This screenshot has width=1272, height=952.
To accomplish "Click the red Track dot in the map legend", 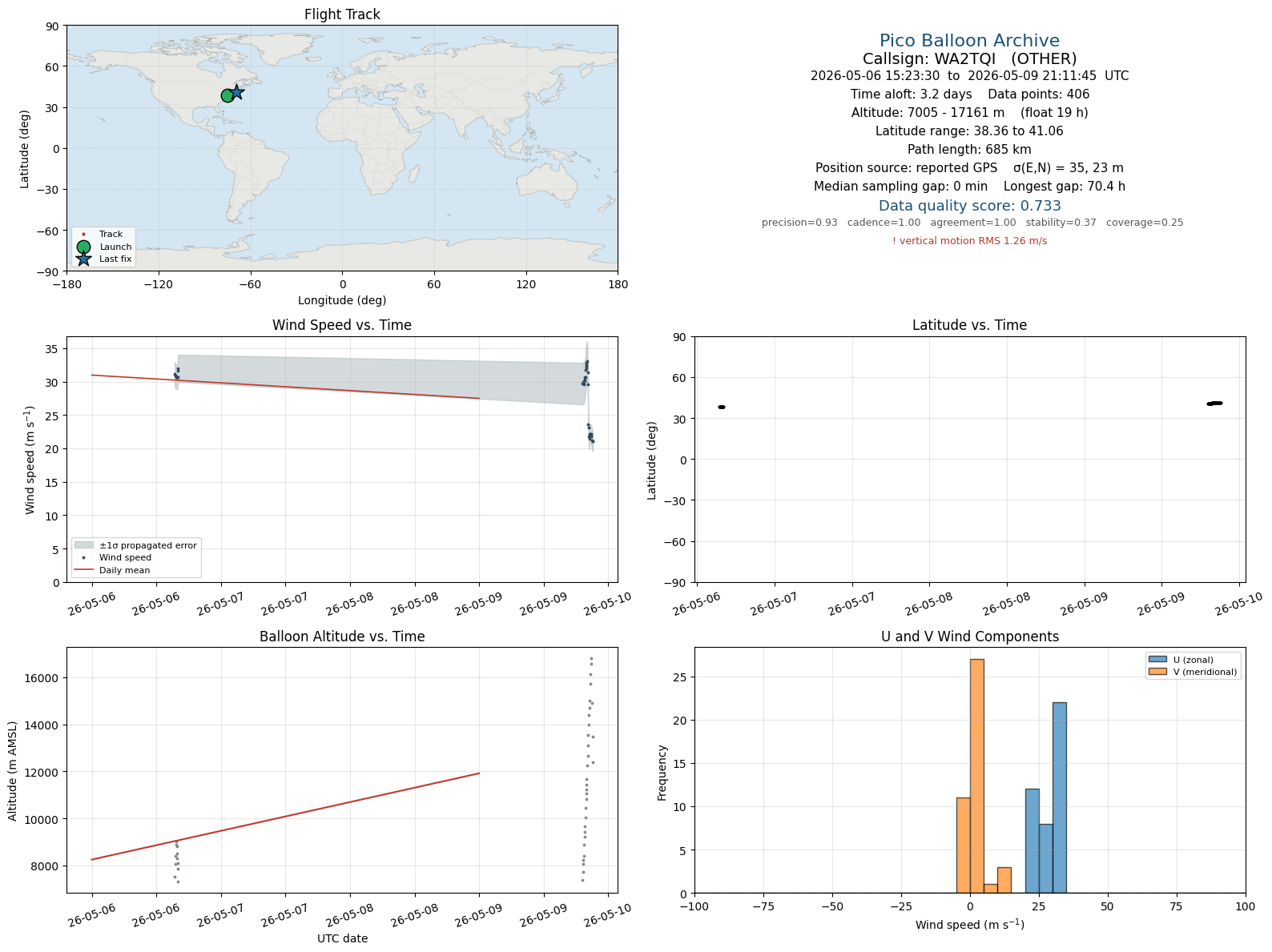I will point(83,235).
